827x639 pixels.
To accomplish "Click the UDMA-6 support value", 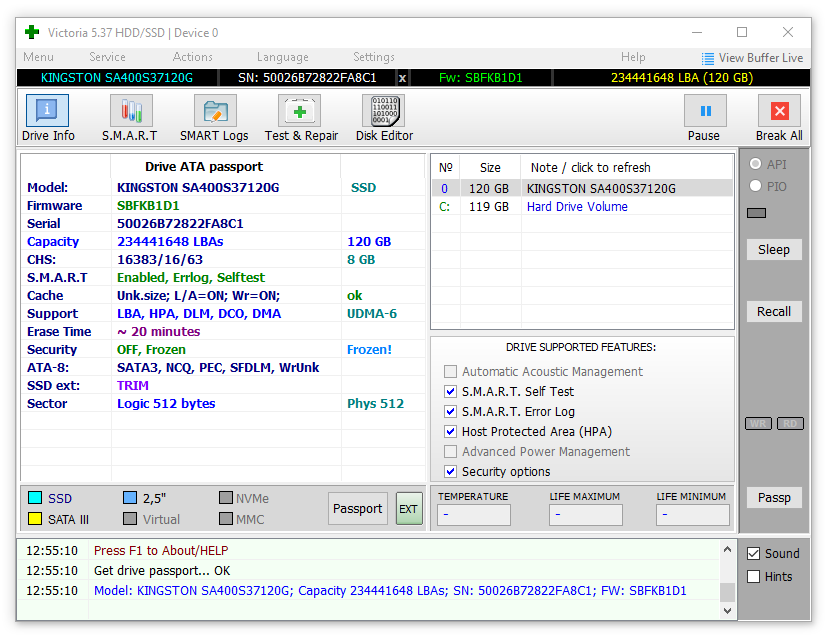I will pyautogui.click(x=372, y=314).
